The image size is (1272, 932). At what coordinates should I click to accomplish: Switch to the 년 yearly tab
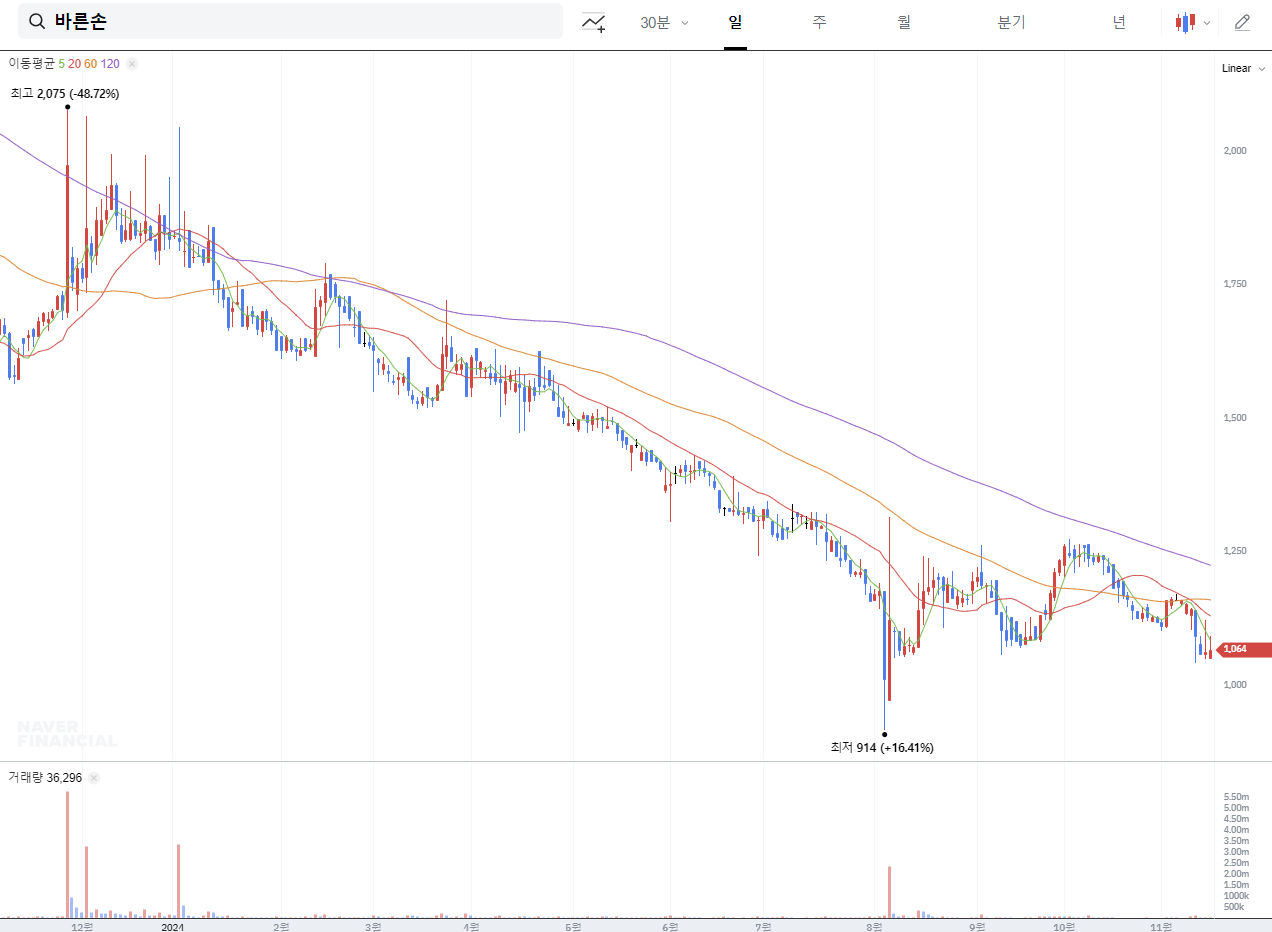(x=1119, y=22)
